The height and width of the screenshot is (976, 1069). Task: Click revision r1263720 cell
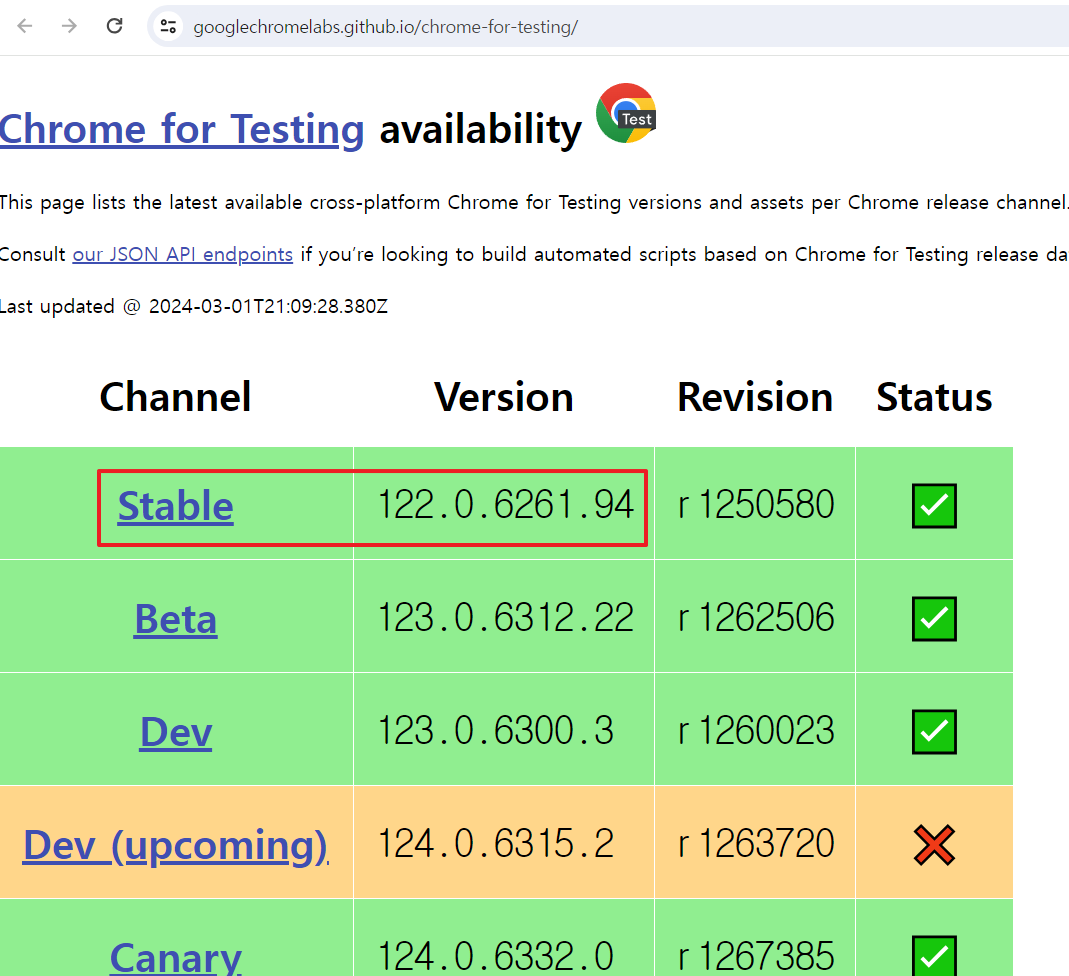755,844
